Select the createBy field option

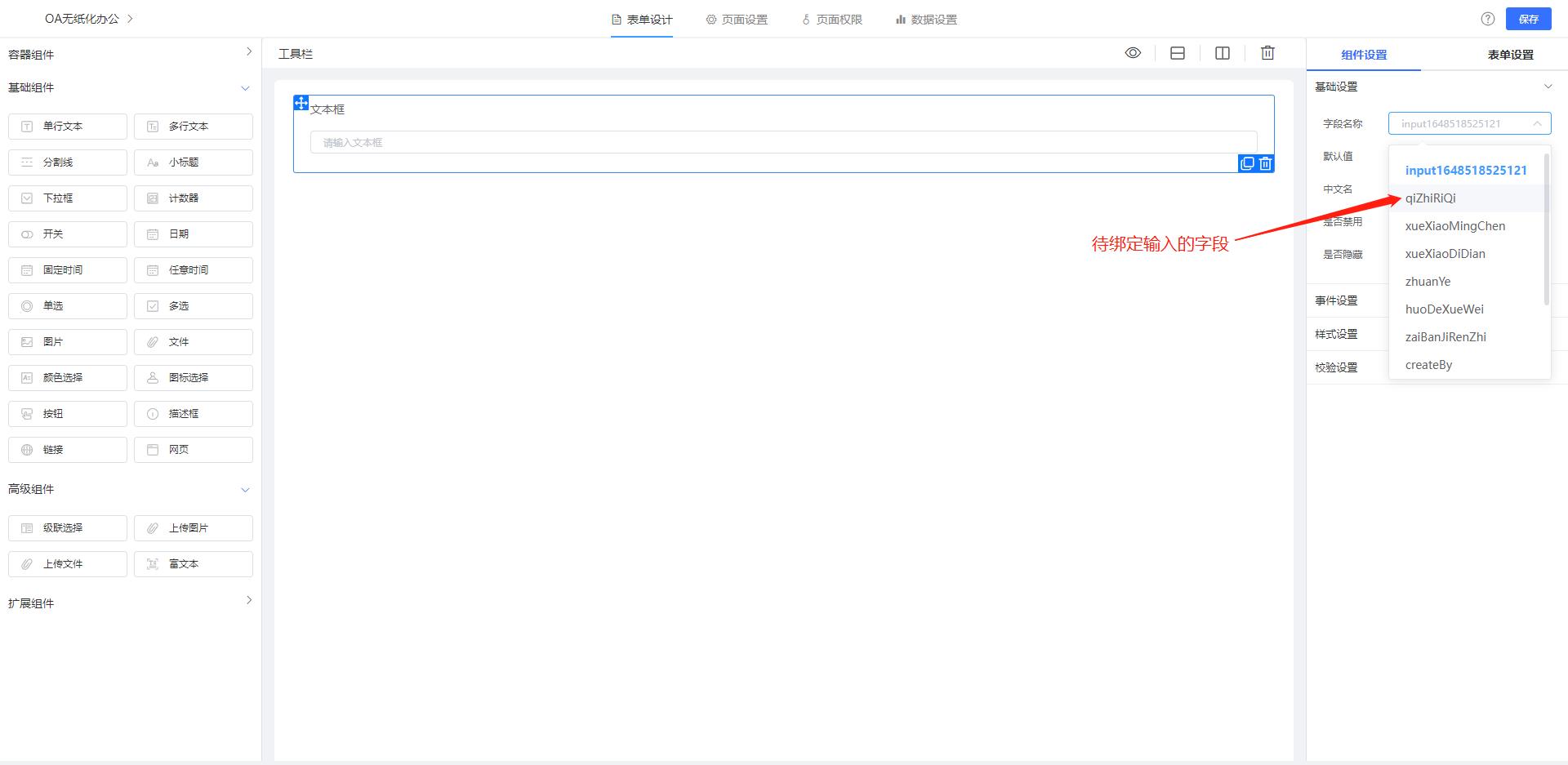(x=1466, y=365)
